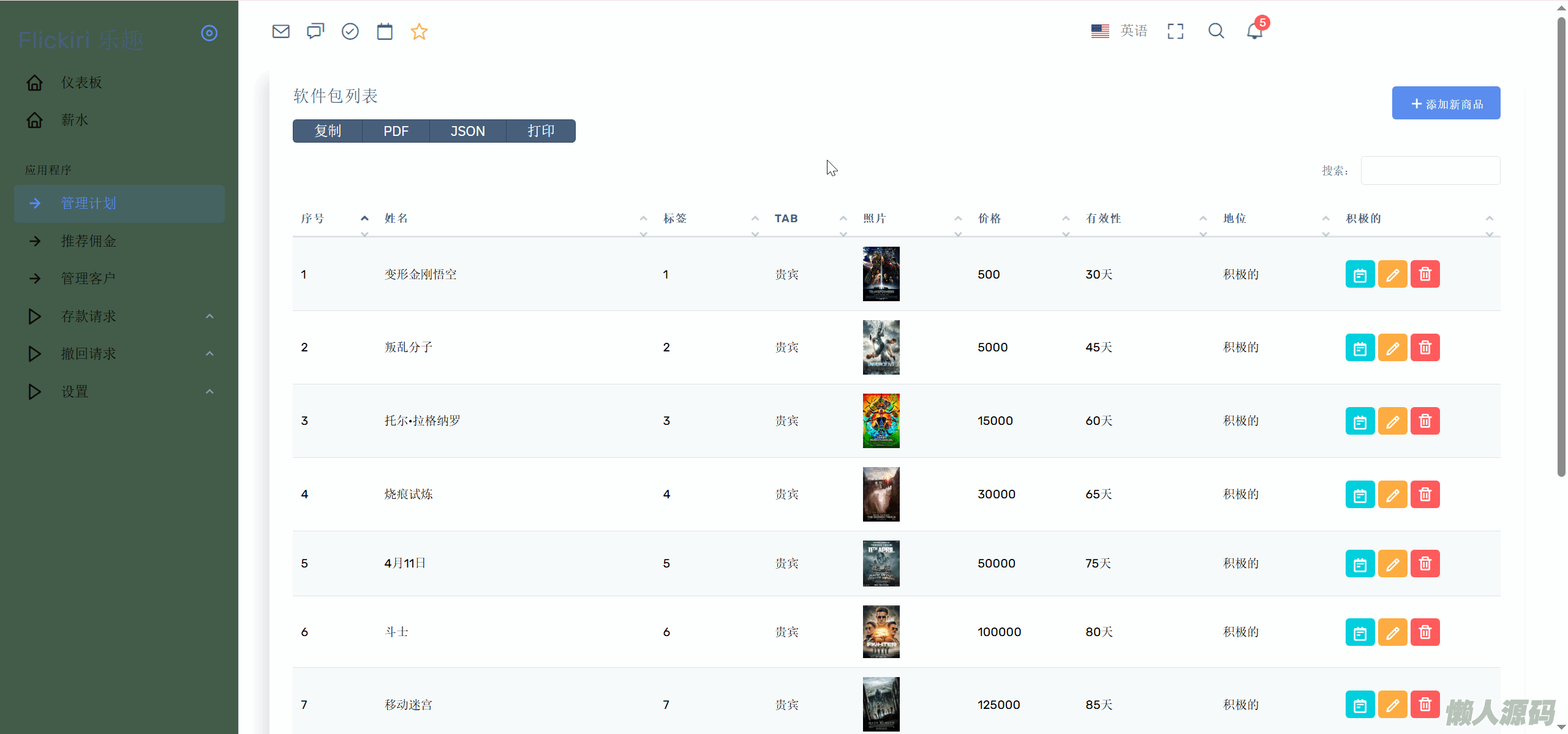Click the 添加新商品 button

tap(1445, 103)
